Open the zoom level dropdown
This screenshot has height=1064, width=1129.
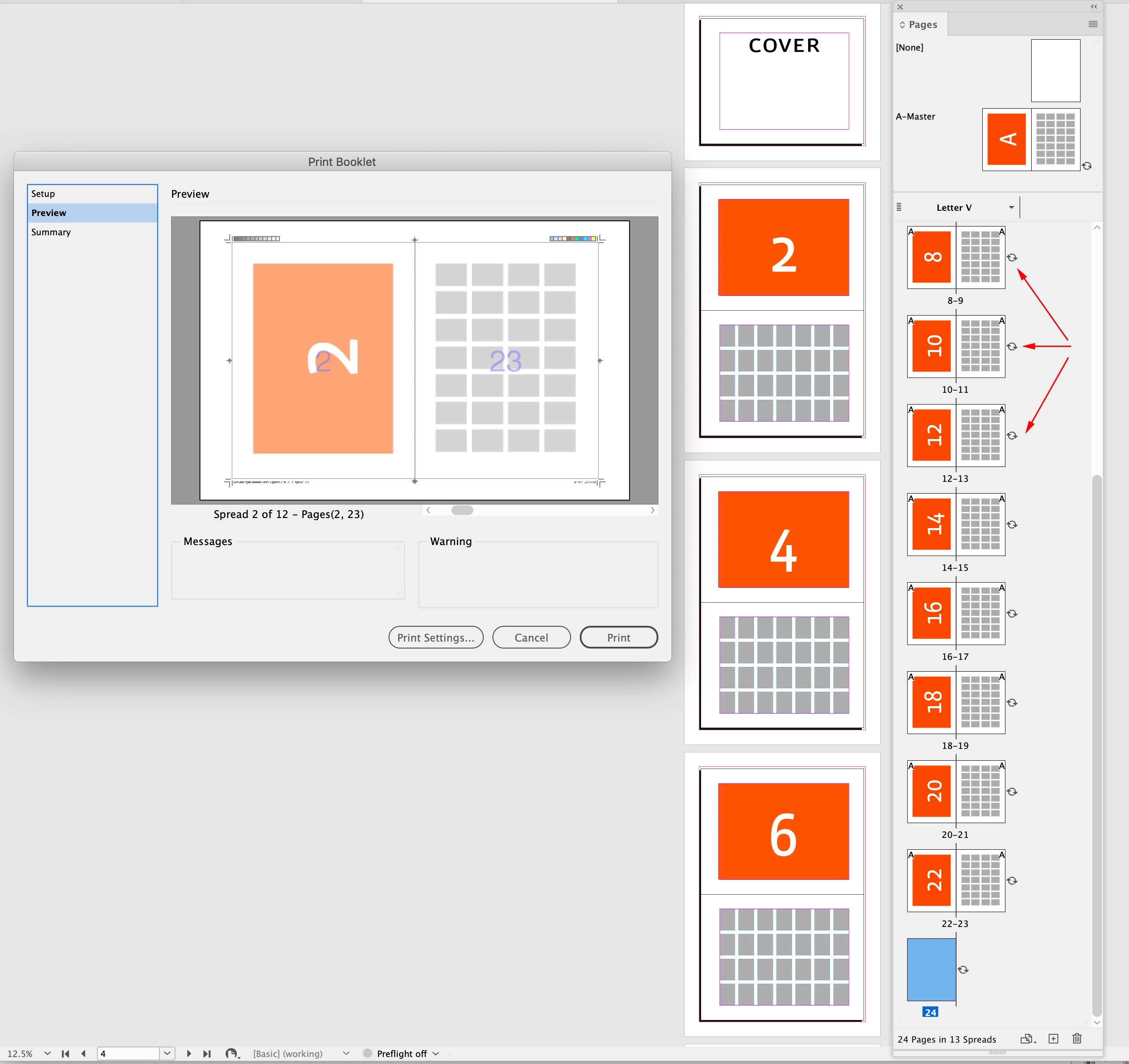click(48, 1053)
